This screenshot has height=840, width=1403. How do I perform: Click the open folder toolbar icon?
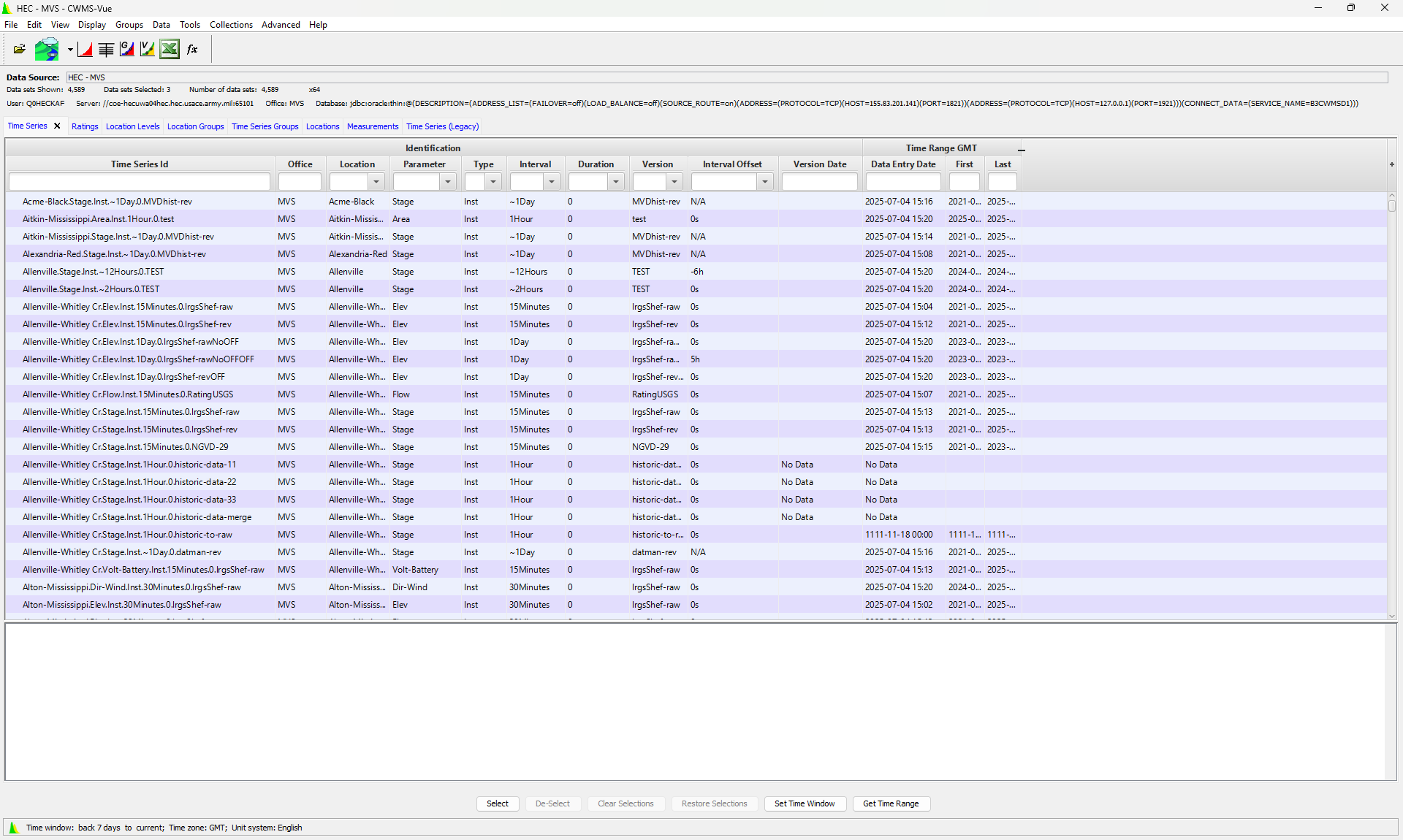[x=20, y=50]
